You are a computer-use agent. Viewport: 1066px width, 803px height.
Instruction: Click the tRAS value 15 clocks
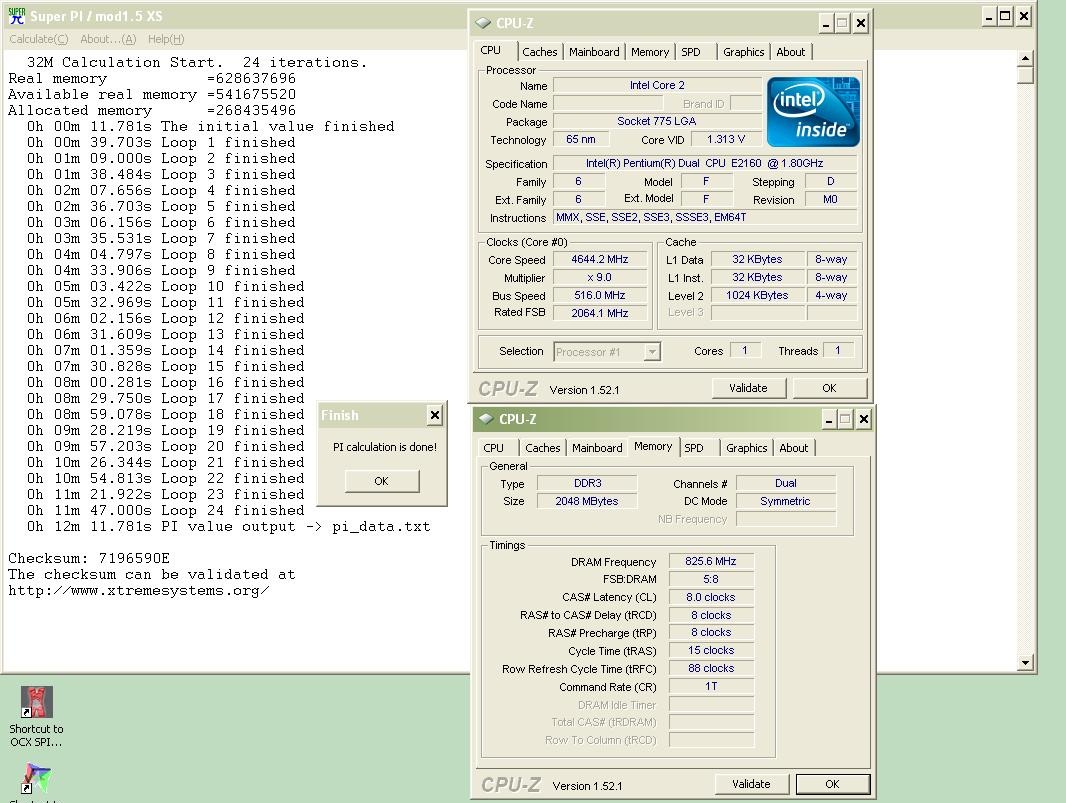pos(711,651)
